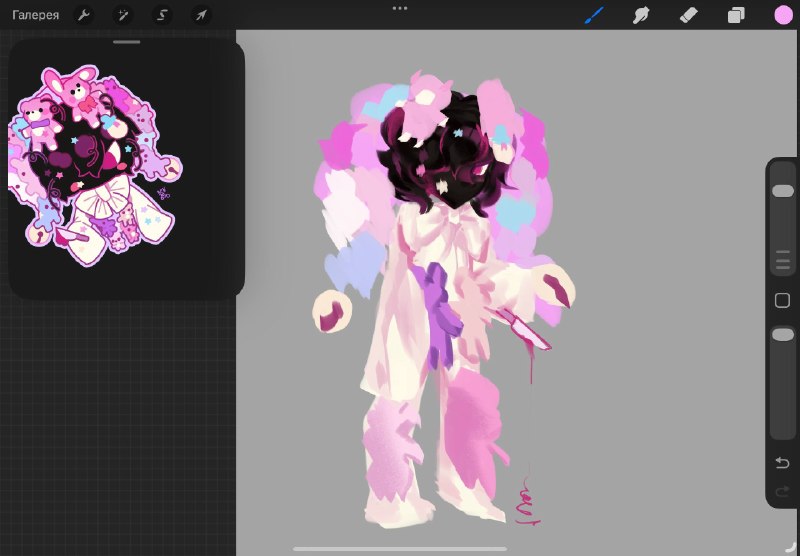Open the Gallery via Галерея button
Image resolution: width=800 pixels, height=556 pixels.
pos(35,15)
